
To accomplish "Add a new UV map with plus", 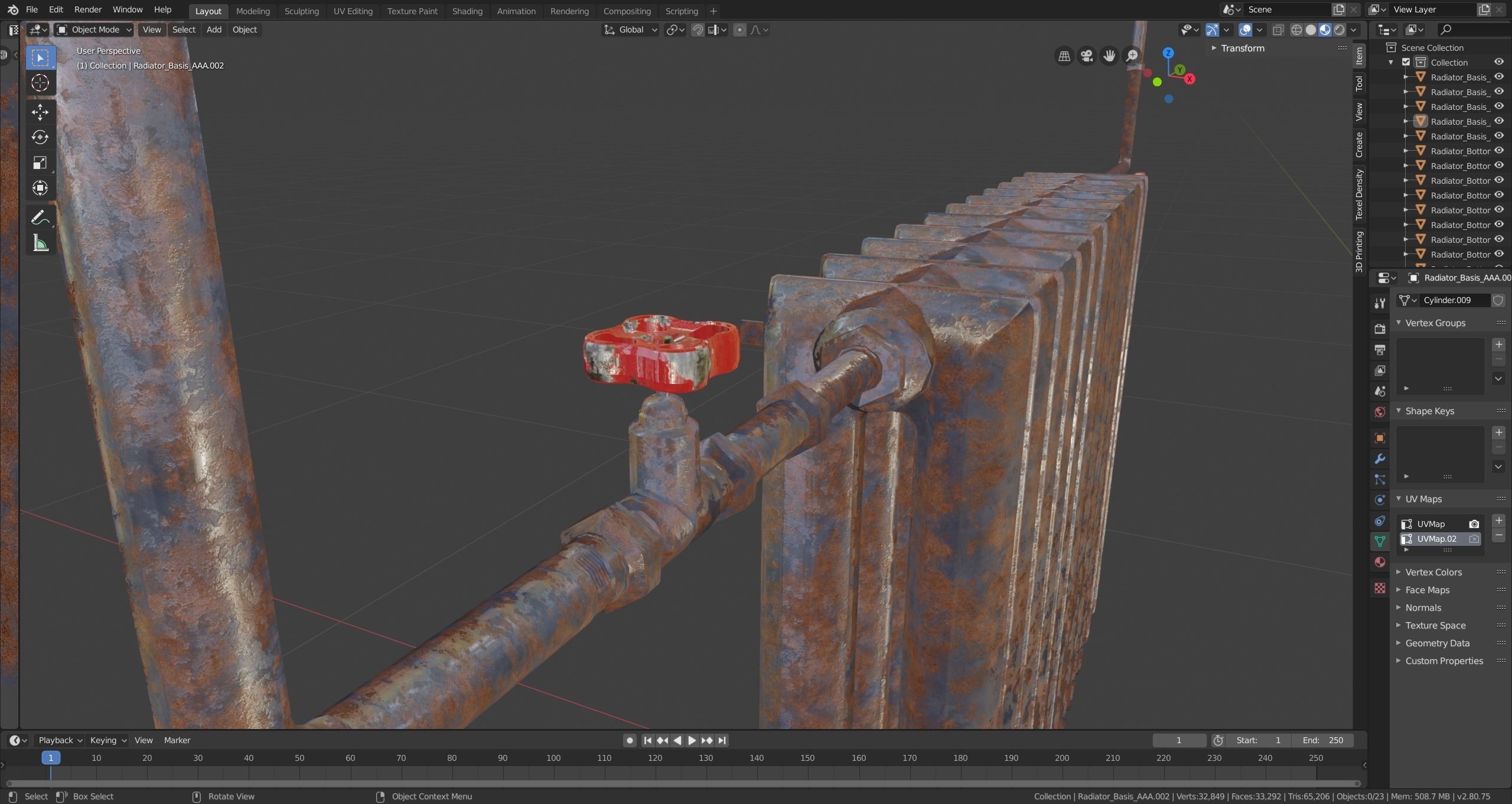I will [x=1498, y=520].
